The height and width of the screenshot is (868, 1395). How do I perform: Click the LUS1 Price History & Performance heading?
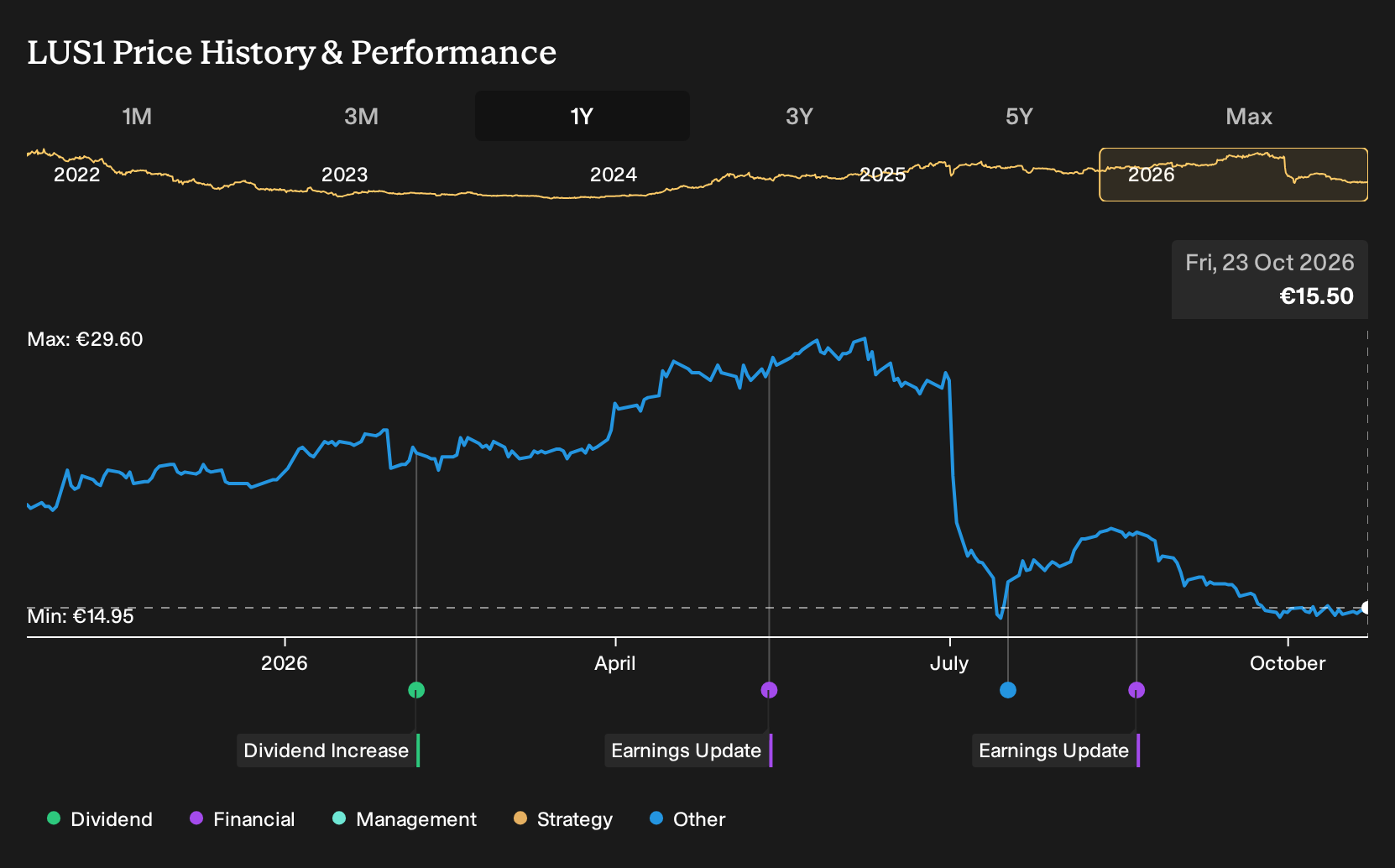[x=292, y=52]
